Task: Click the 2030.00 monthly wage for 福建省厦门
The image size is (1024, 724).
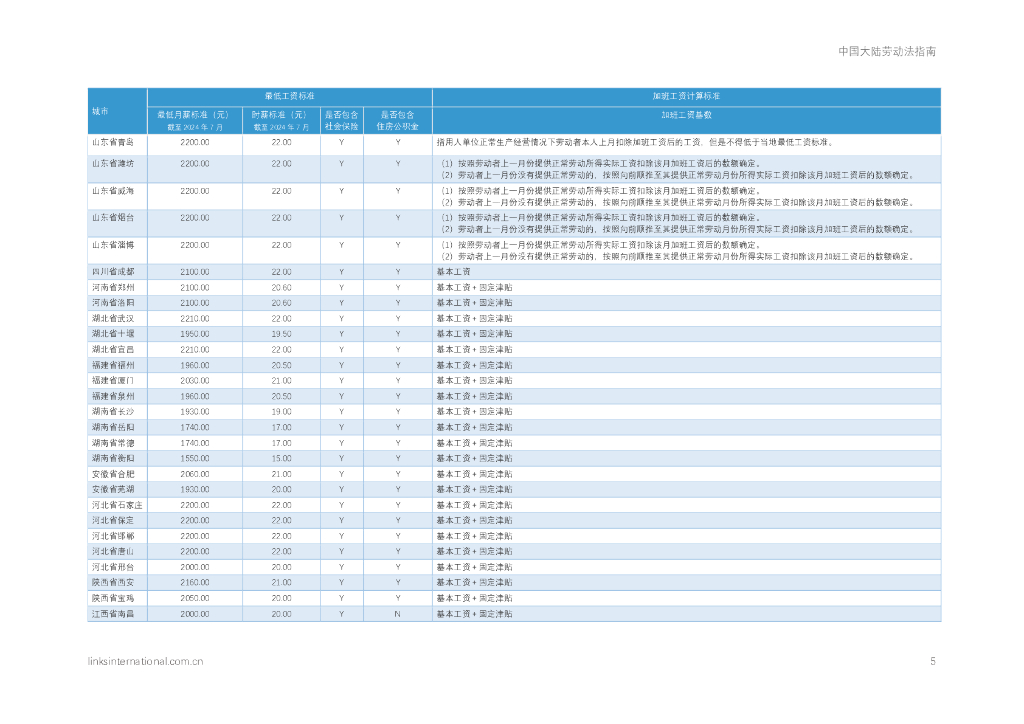Action: pyautogui.click(x=195, y=381)
